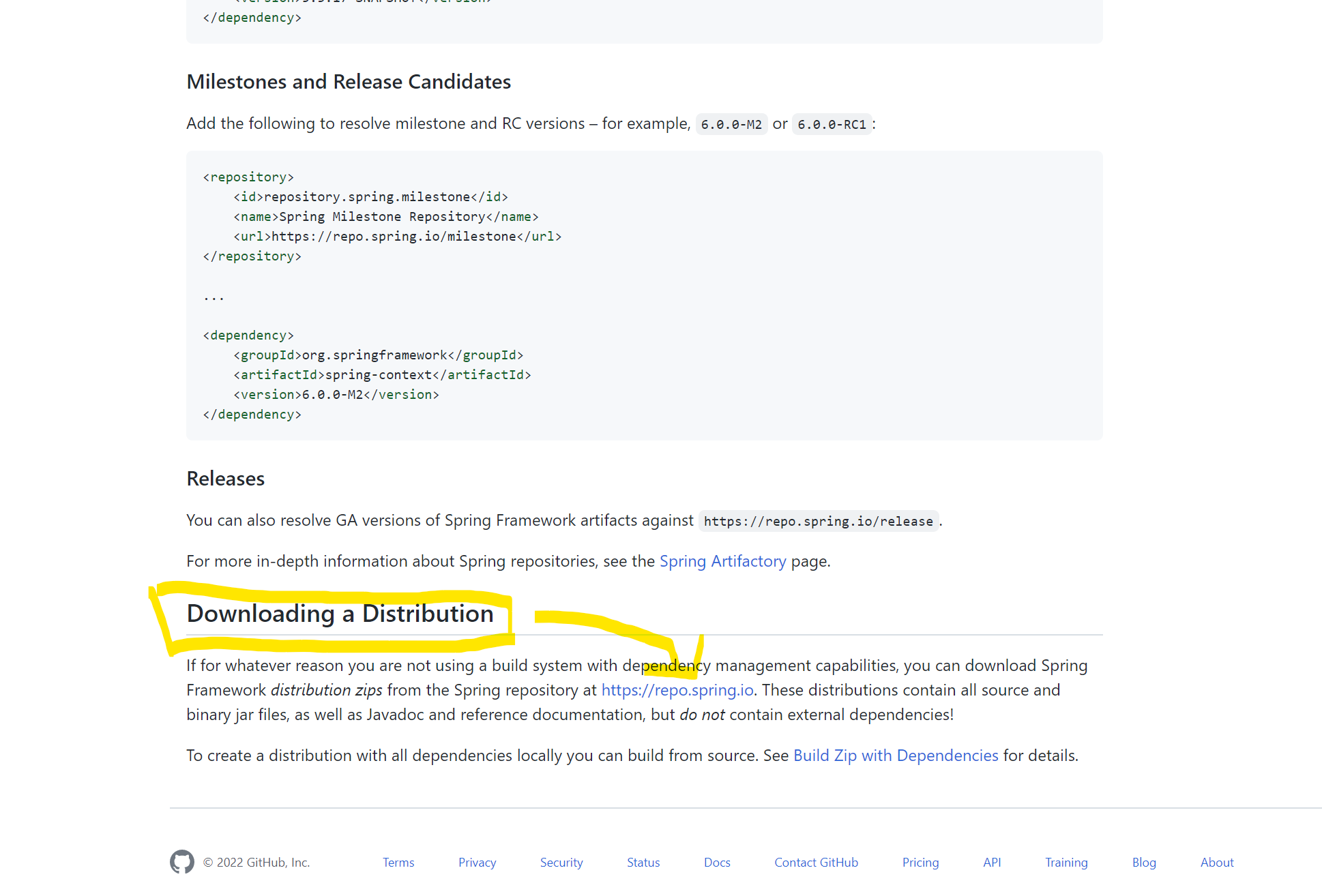Click the GitHub logo icon in footer
The height and width of the screenshot is (896, 1322).
[182, 862]
